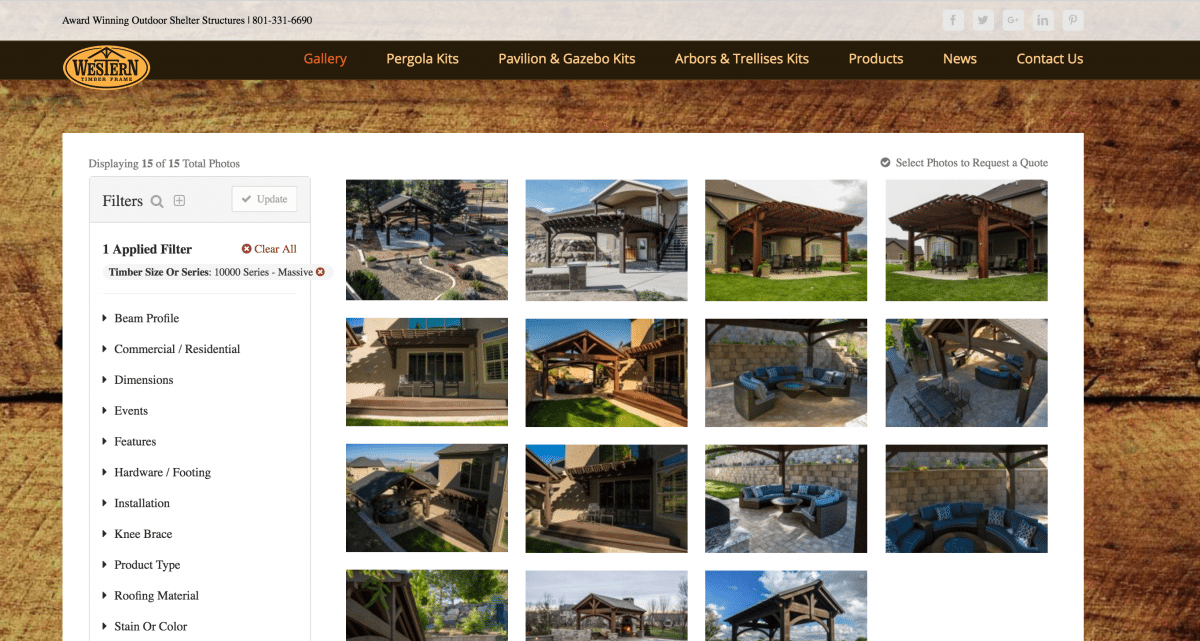1200x641 pixels.
Task: Click the red X icon next to Clear All
Action: tap(246, 249)
